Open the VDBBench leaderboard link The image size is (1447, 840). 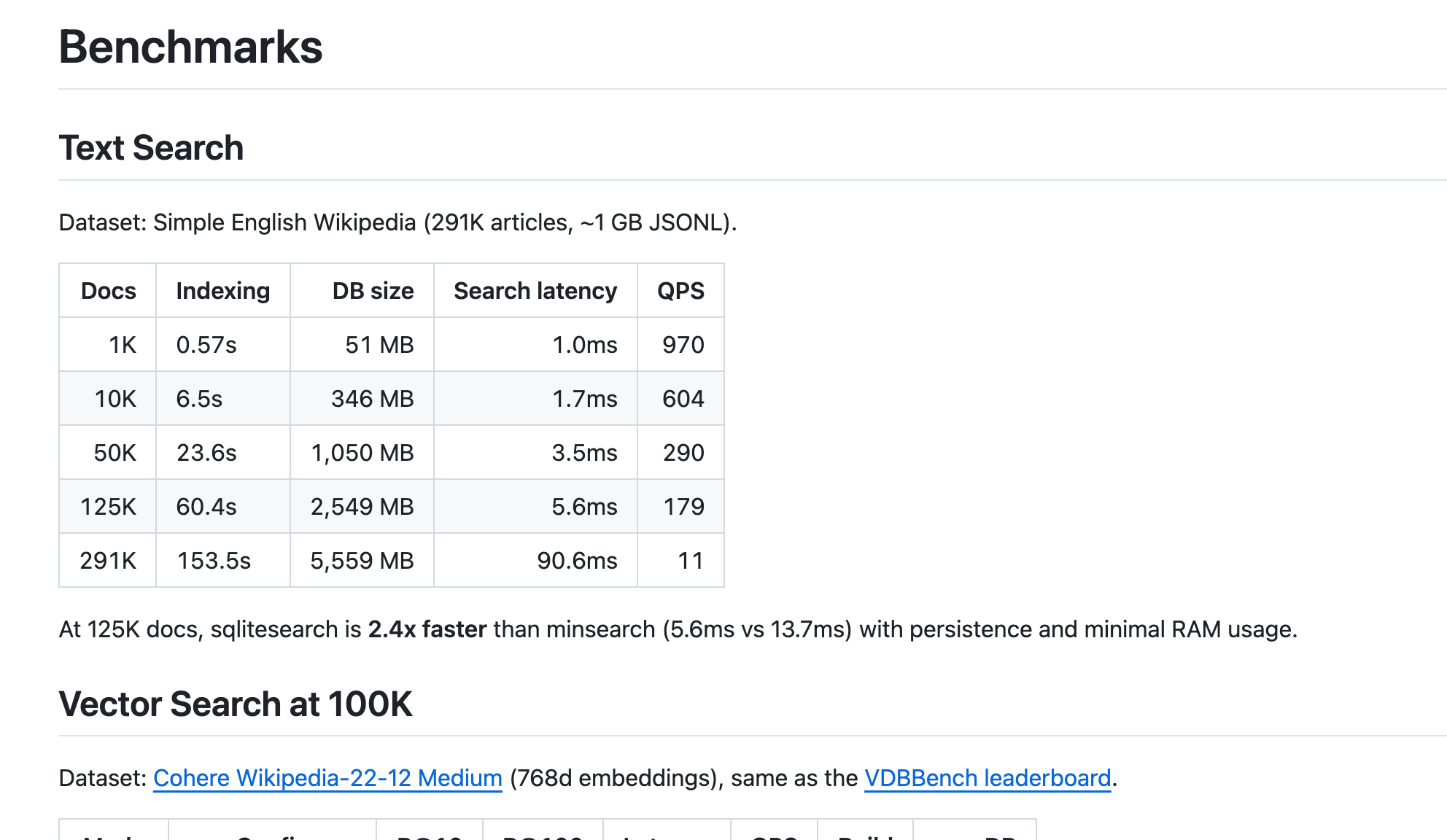[988, 778]
